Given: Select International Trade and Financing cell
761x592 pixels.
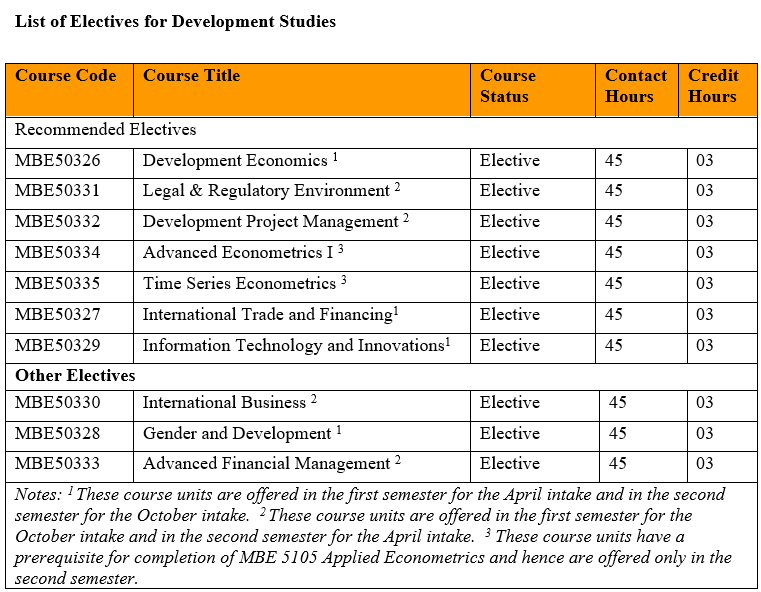Looking at the screenshot, I should pos(270,315).
